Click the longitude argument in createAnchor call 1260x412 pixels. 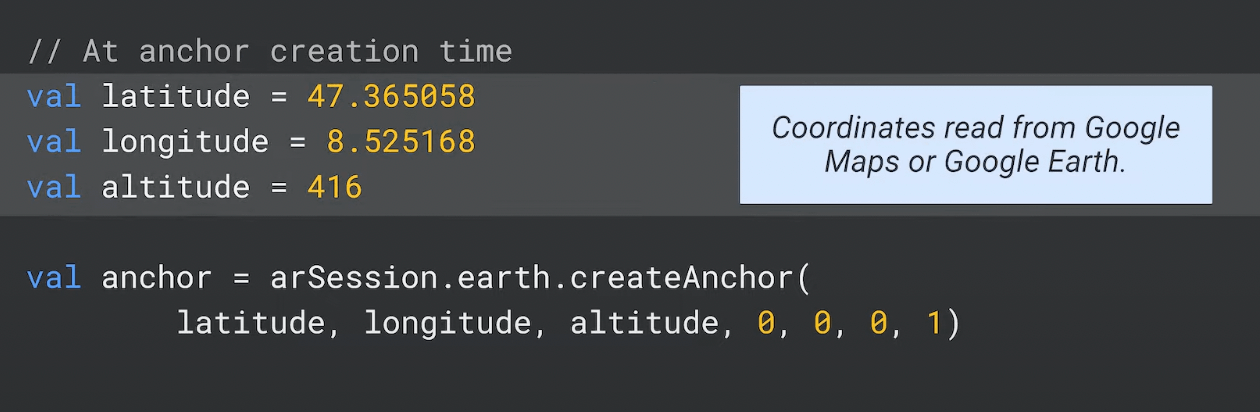447,323
